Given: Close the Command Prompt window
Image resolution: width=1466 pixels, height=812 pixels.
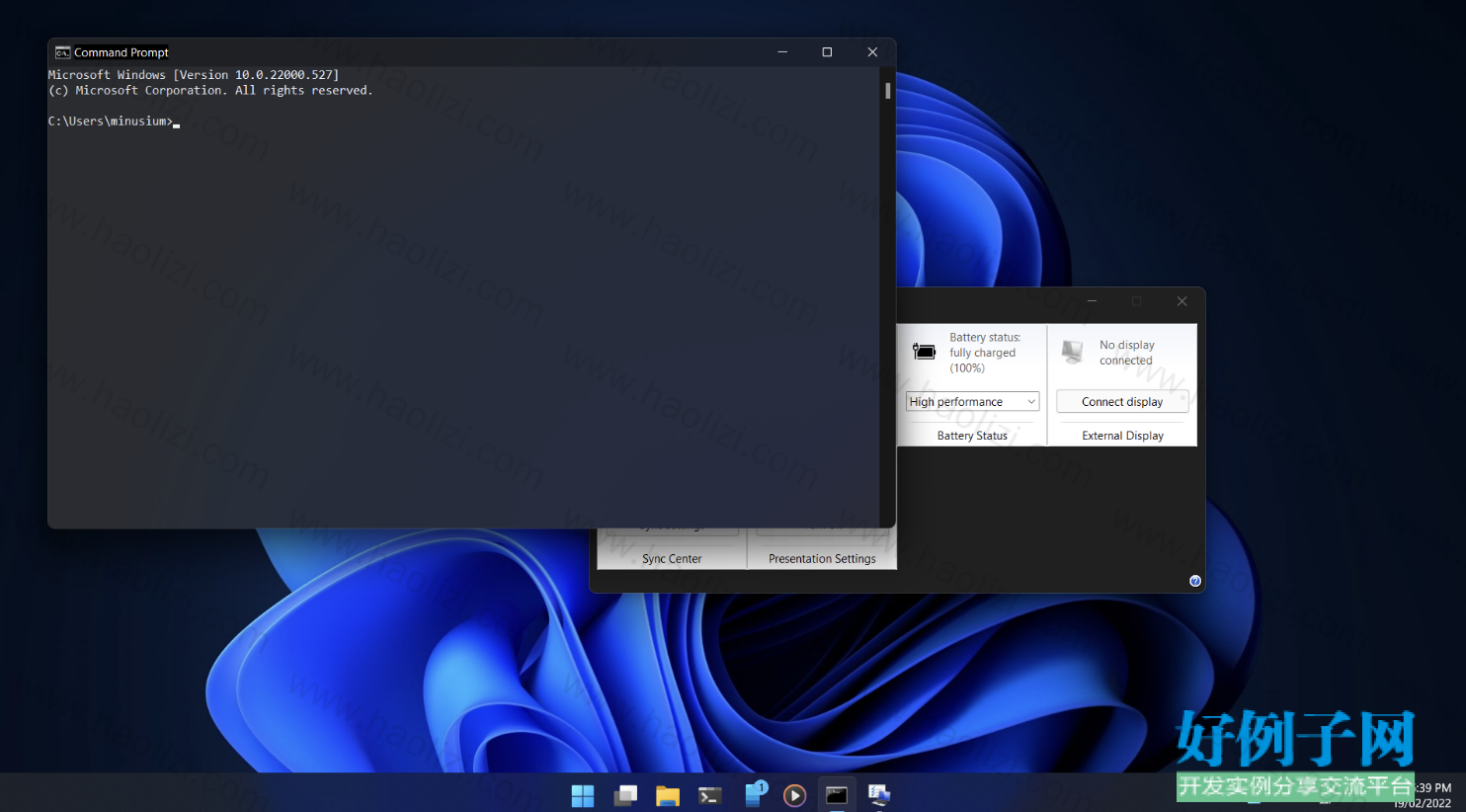Looking at the screenshot, I should tap(872, 52).
